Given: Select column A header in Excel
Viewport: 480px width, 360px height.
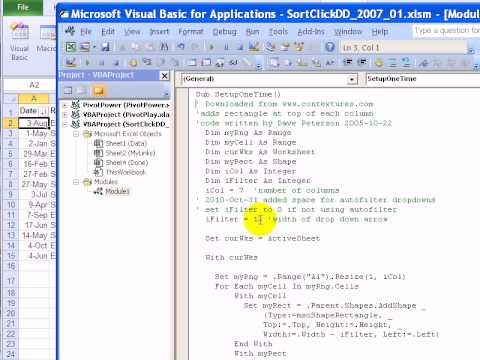Looking at the screenshot, I should (x=34, y=99).
